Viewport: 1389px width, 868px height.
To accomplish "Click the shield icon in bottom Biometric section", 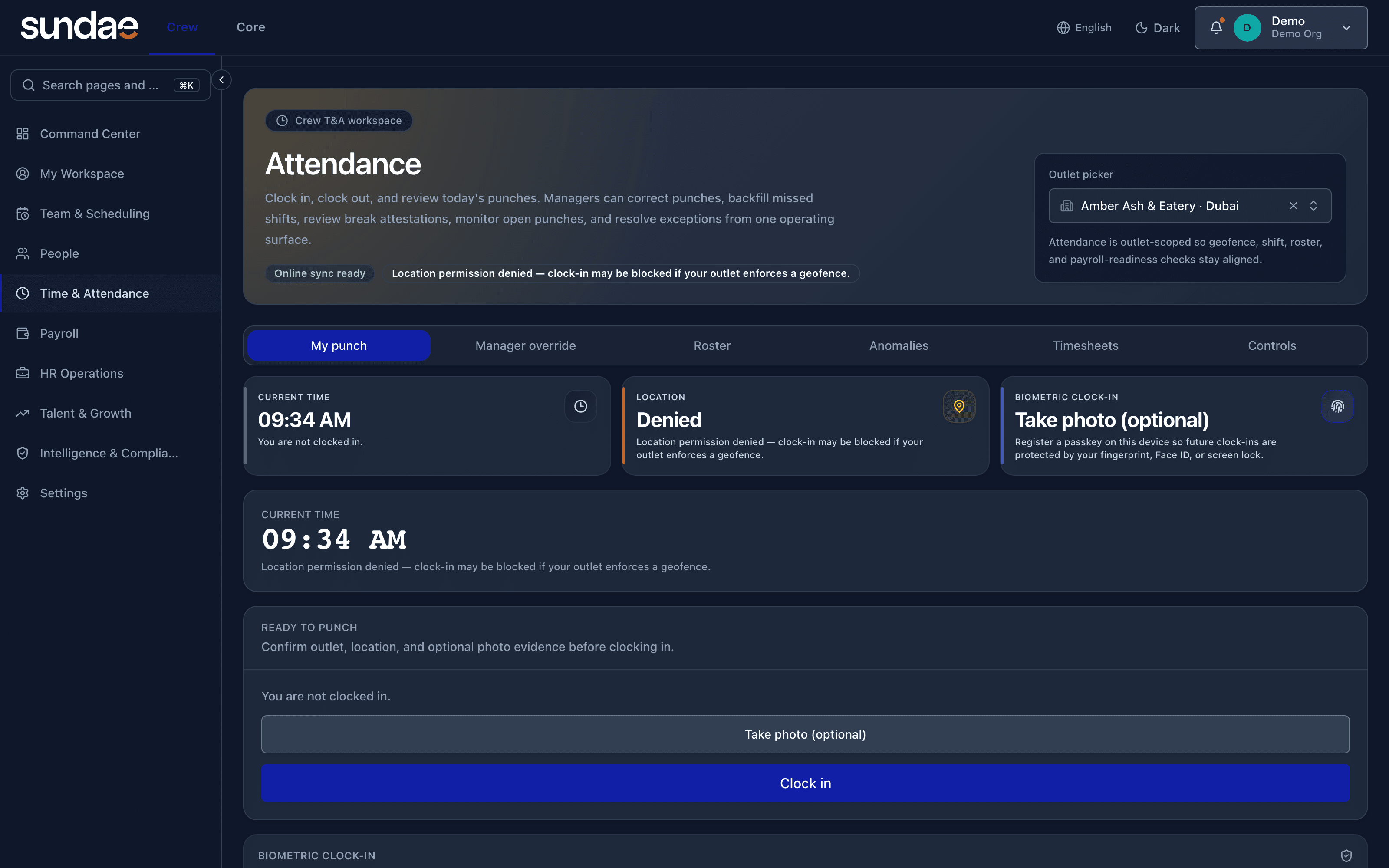I will pos(1346,855).
